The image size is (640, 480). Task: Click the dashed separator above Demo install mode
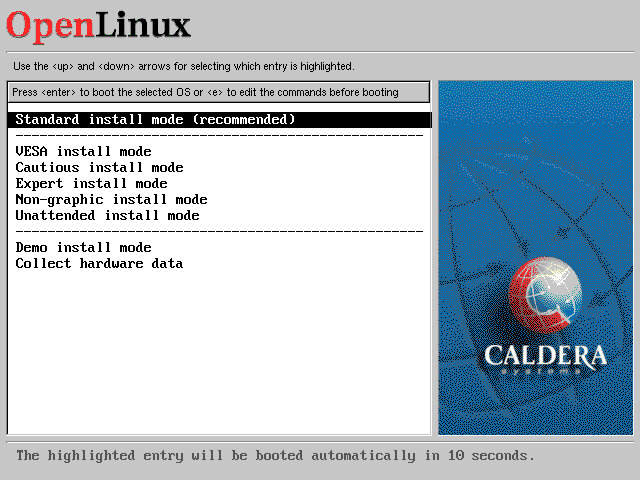tap(219, 232)
